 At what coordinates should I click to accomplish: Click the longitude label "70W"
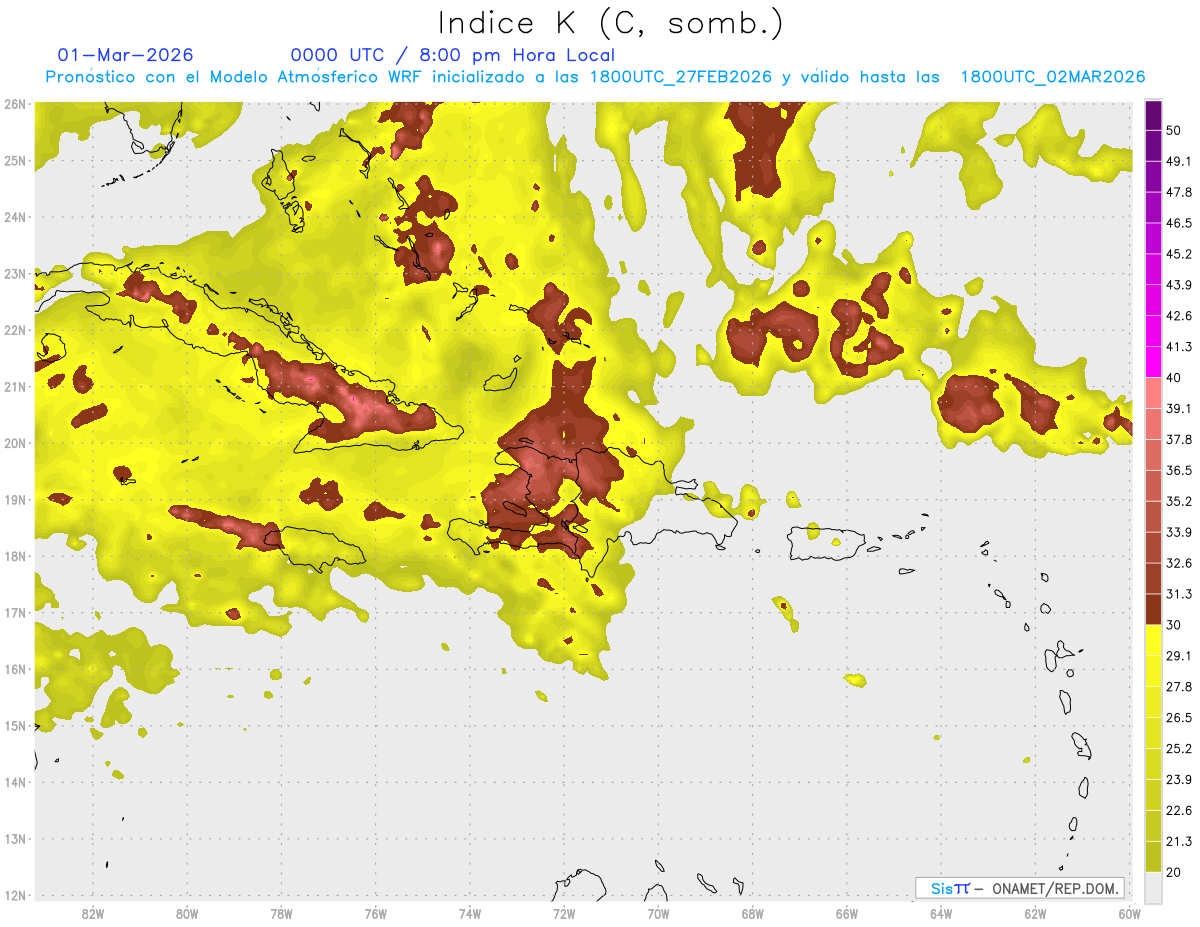(658, 914)
